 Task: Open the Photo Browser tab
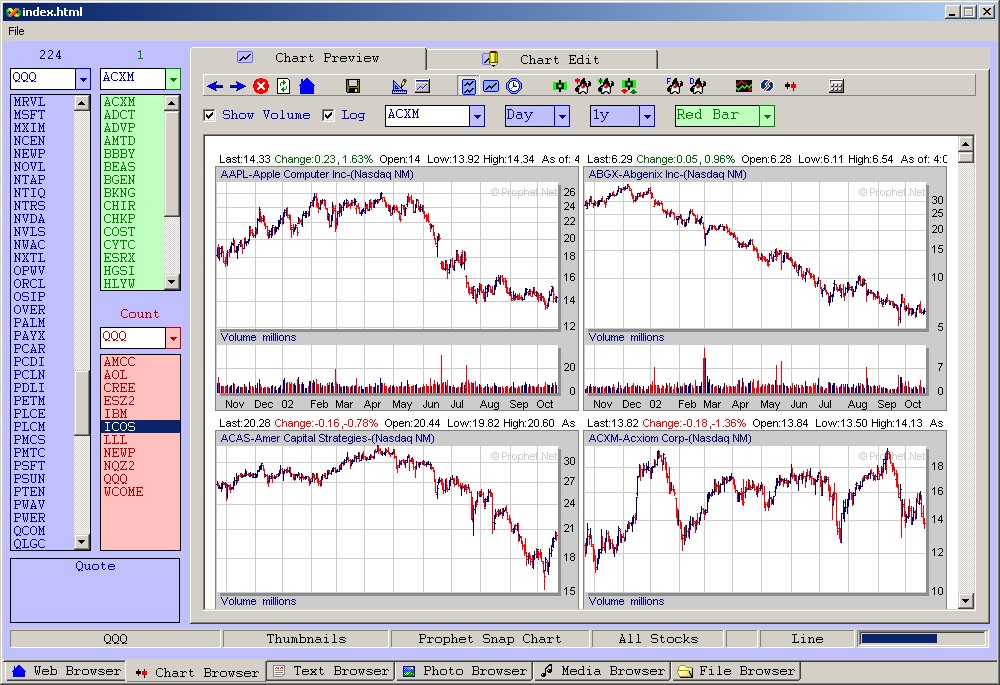[x=465, y=671]
